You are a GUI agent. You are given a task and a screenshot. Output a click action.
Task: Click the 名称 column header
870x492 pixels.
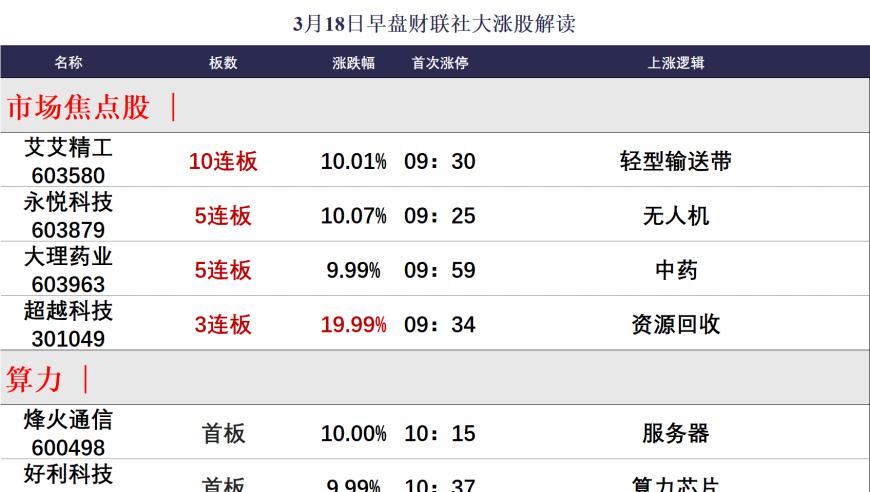(x=68, y=62)
